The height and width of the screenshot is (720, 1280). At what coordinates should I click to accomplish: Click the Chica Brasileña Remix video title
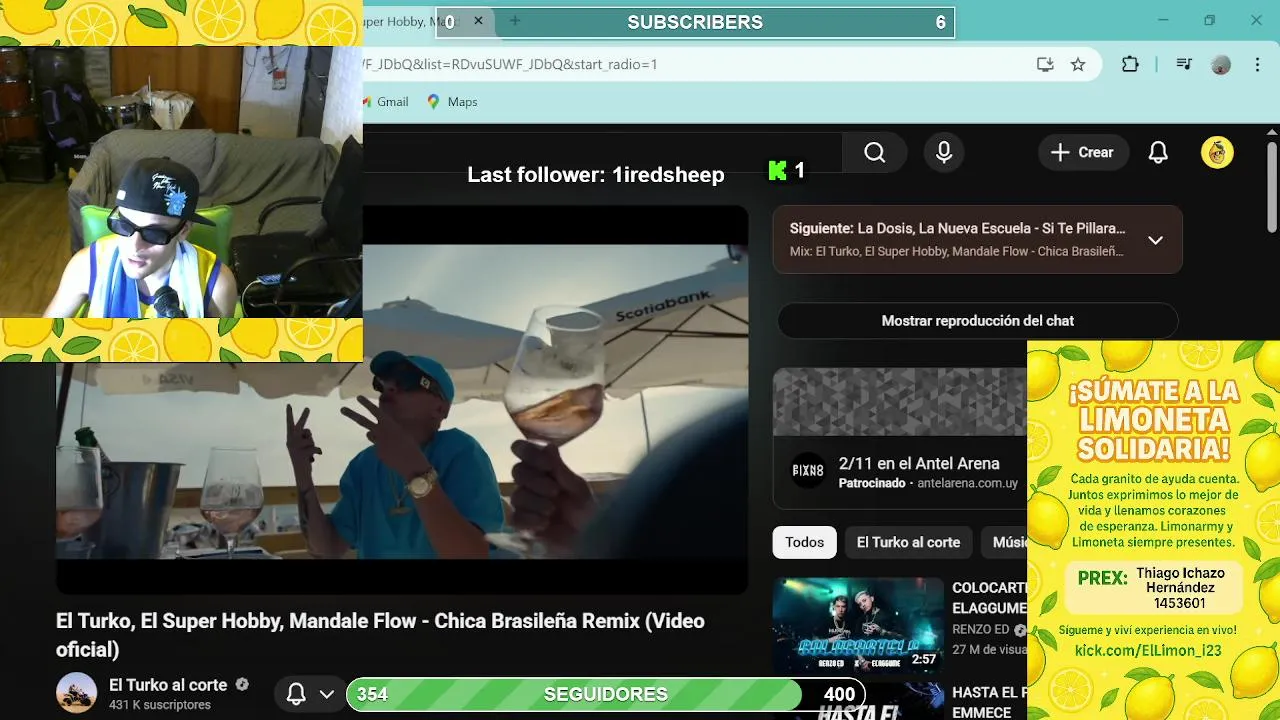pos(380,635)
